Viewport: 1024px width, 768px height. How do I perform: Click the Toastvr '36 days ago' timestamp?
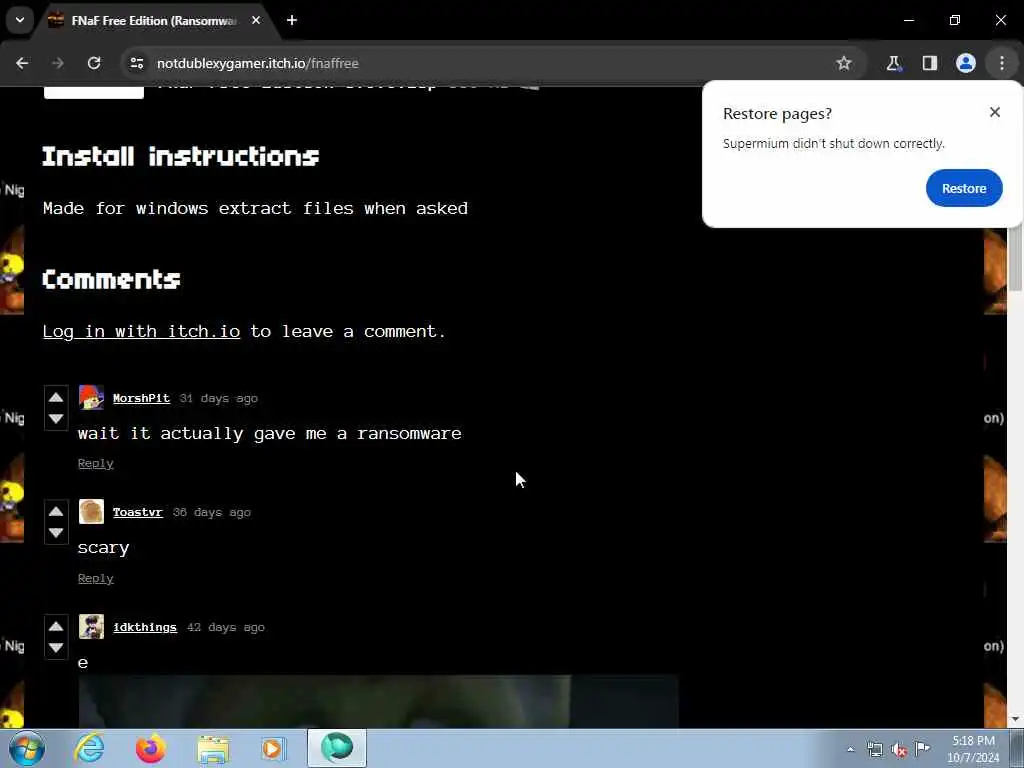[x=212, y=513]
